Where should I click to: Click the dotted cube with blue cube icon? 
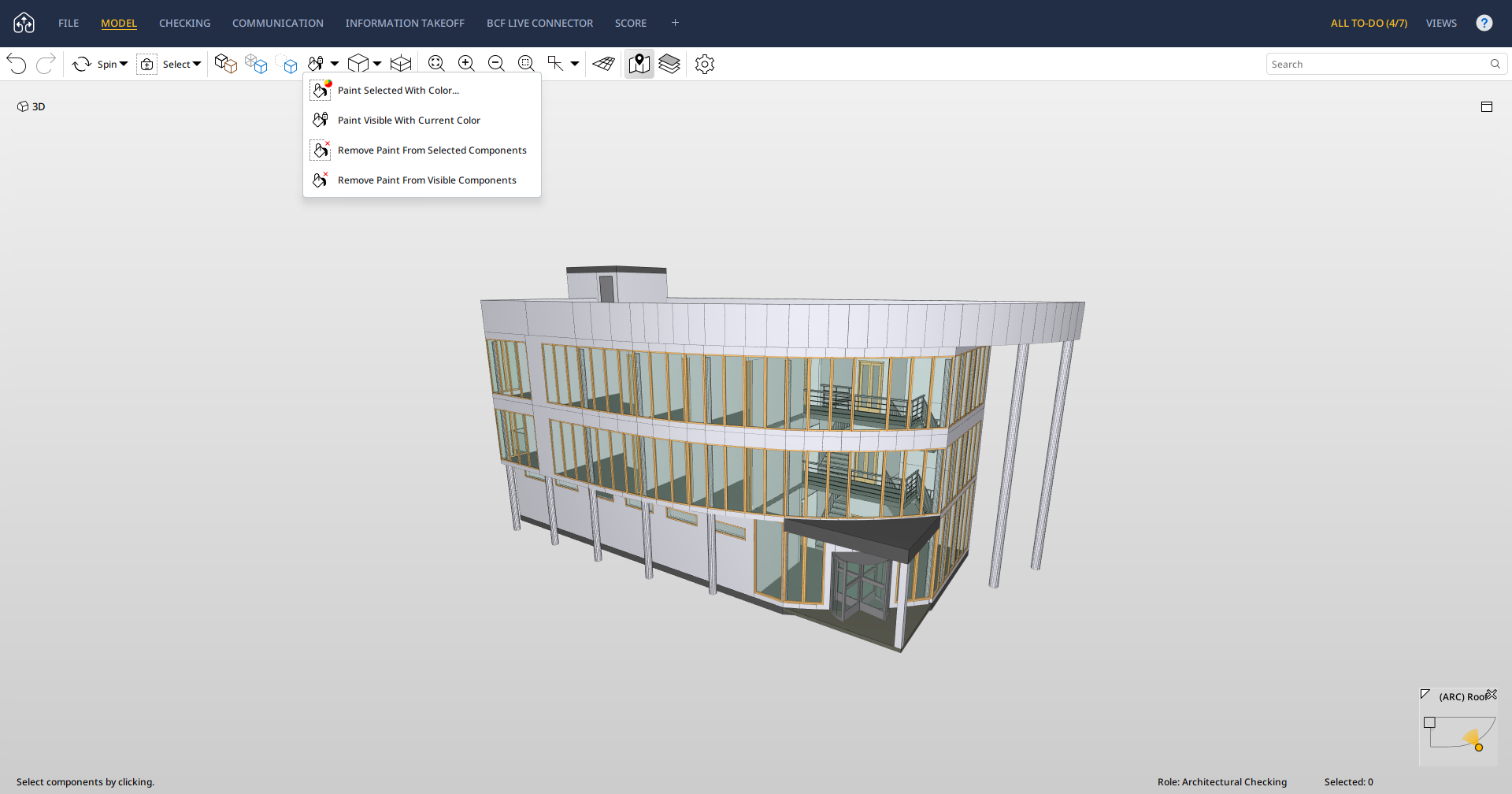coord(287,64)
